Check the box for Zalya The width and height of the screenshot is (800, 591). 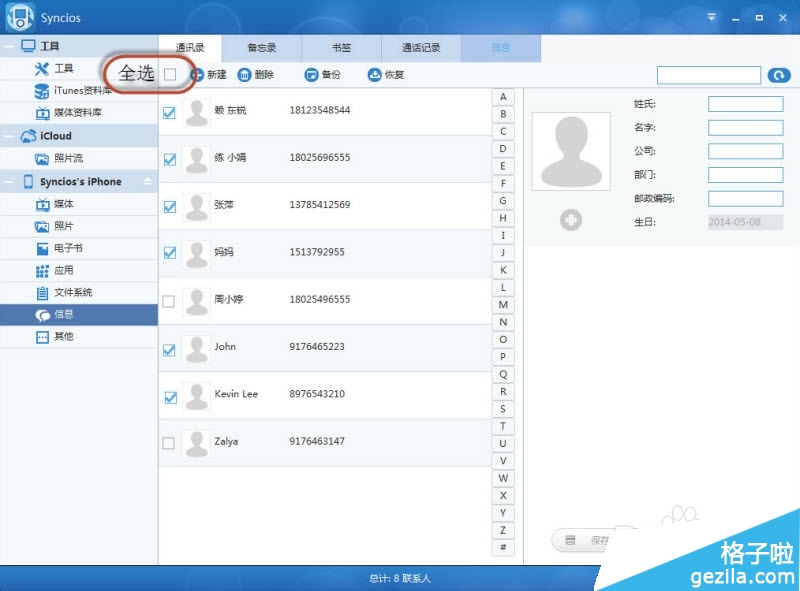[168, 443]
